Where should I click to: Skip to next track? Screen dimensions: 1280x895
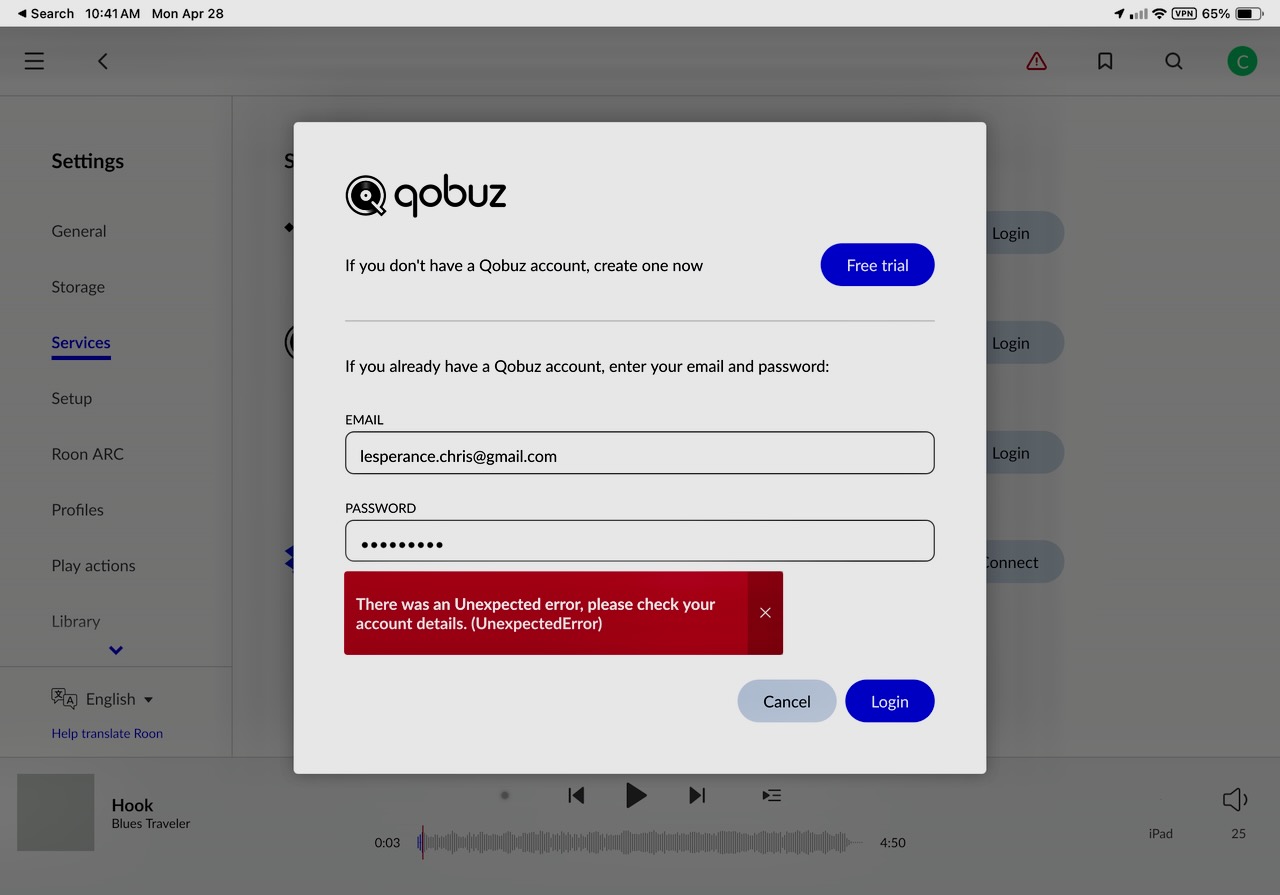(697, 795)
